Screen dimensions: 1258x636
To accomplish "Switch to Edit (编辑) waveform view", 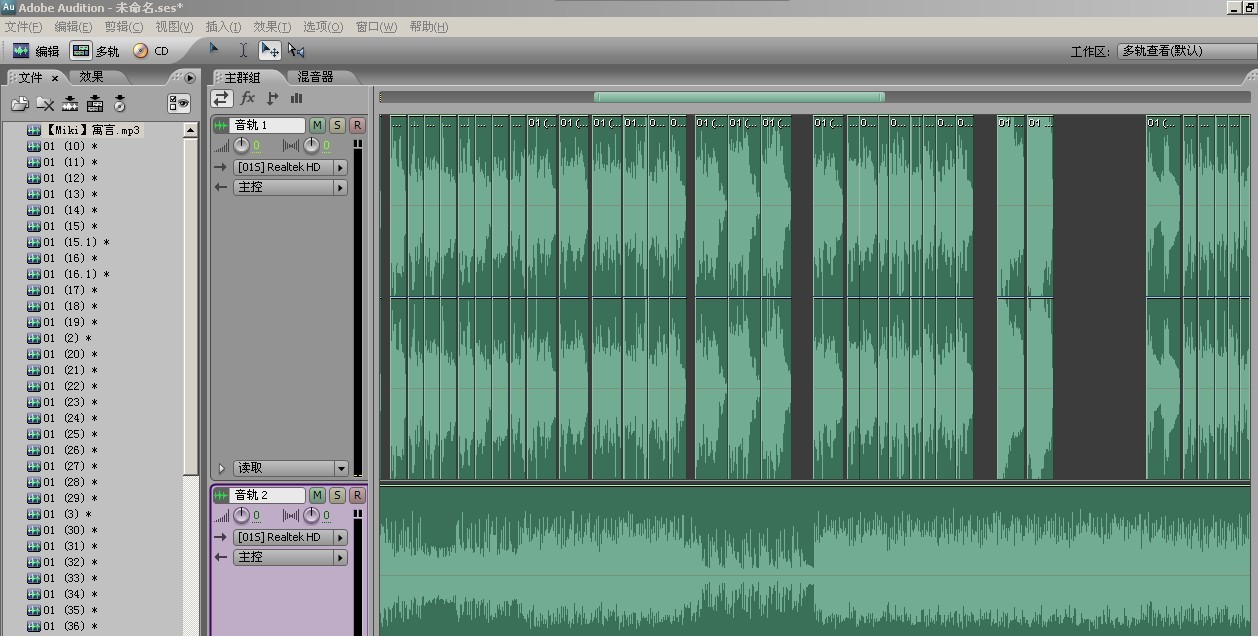I will click(x=36, y=51).
